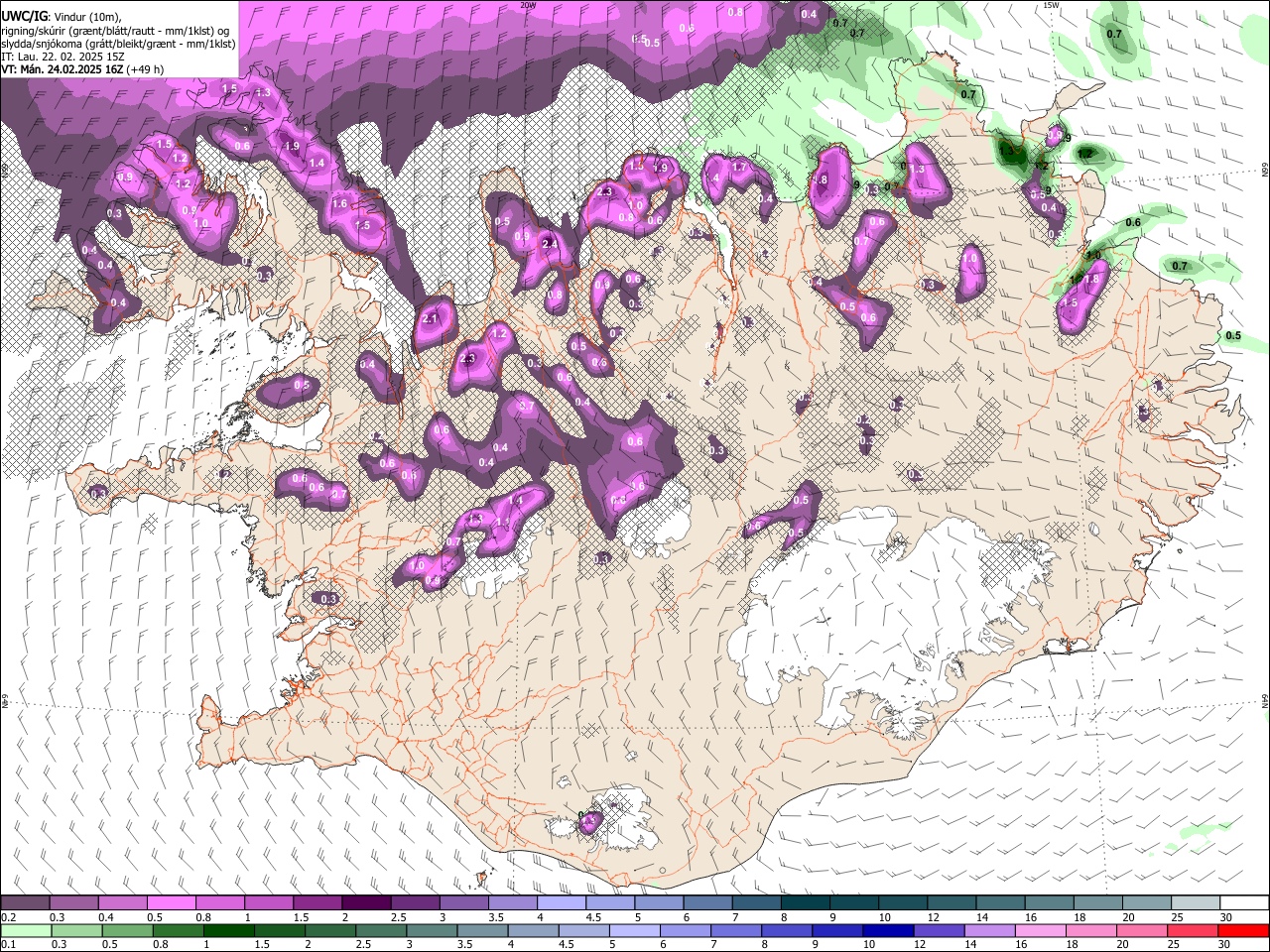Select the 'slydda/snjókoma' description line in the header
1270x952 pixels.
point(118,44)
